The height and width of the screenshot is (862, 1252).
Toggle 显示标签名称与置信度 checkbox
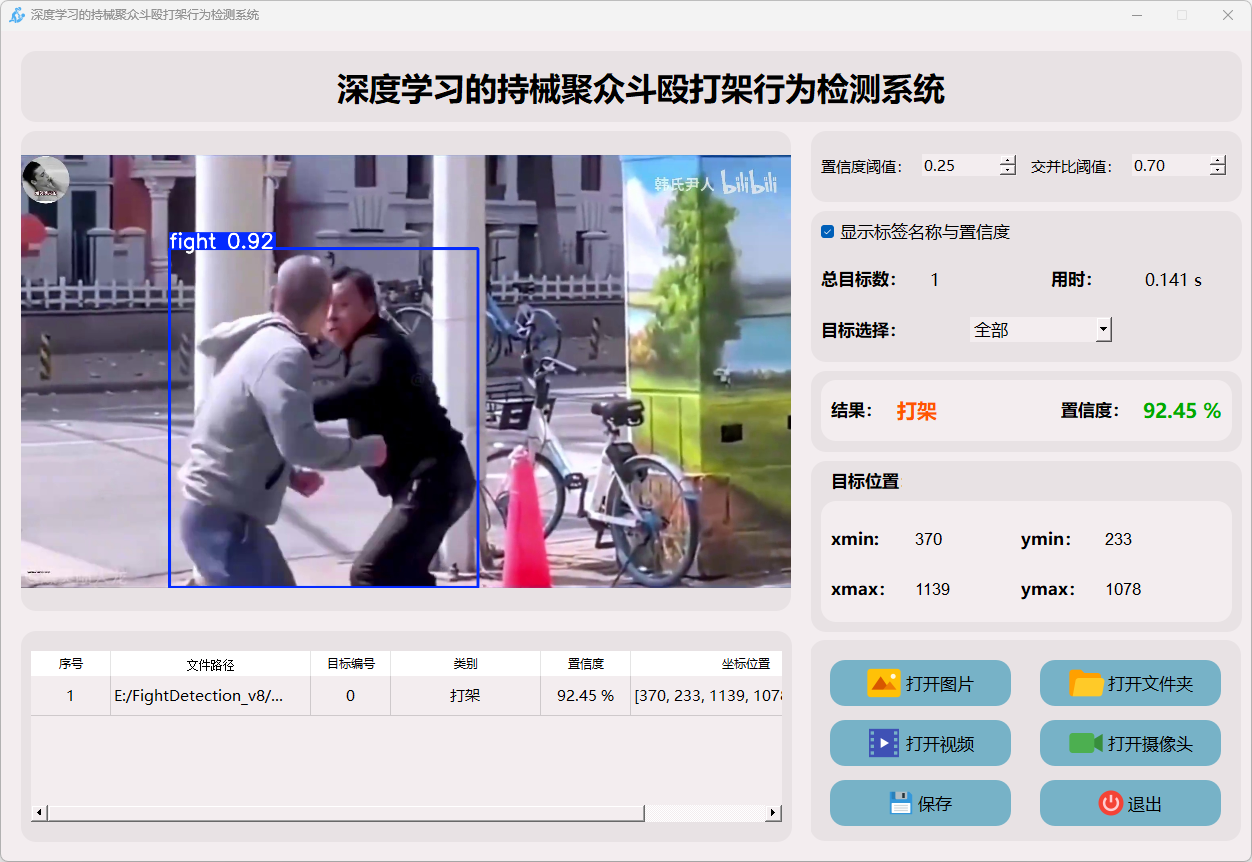[828, 232]
